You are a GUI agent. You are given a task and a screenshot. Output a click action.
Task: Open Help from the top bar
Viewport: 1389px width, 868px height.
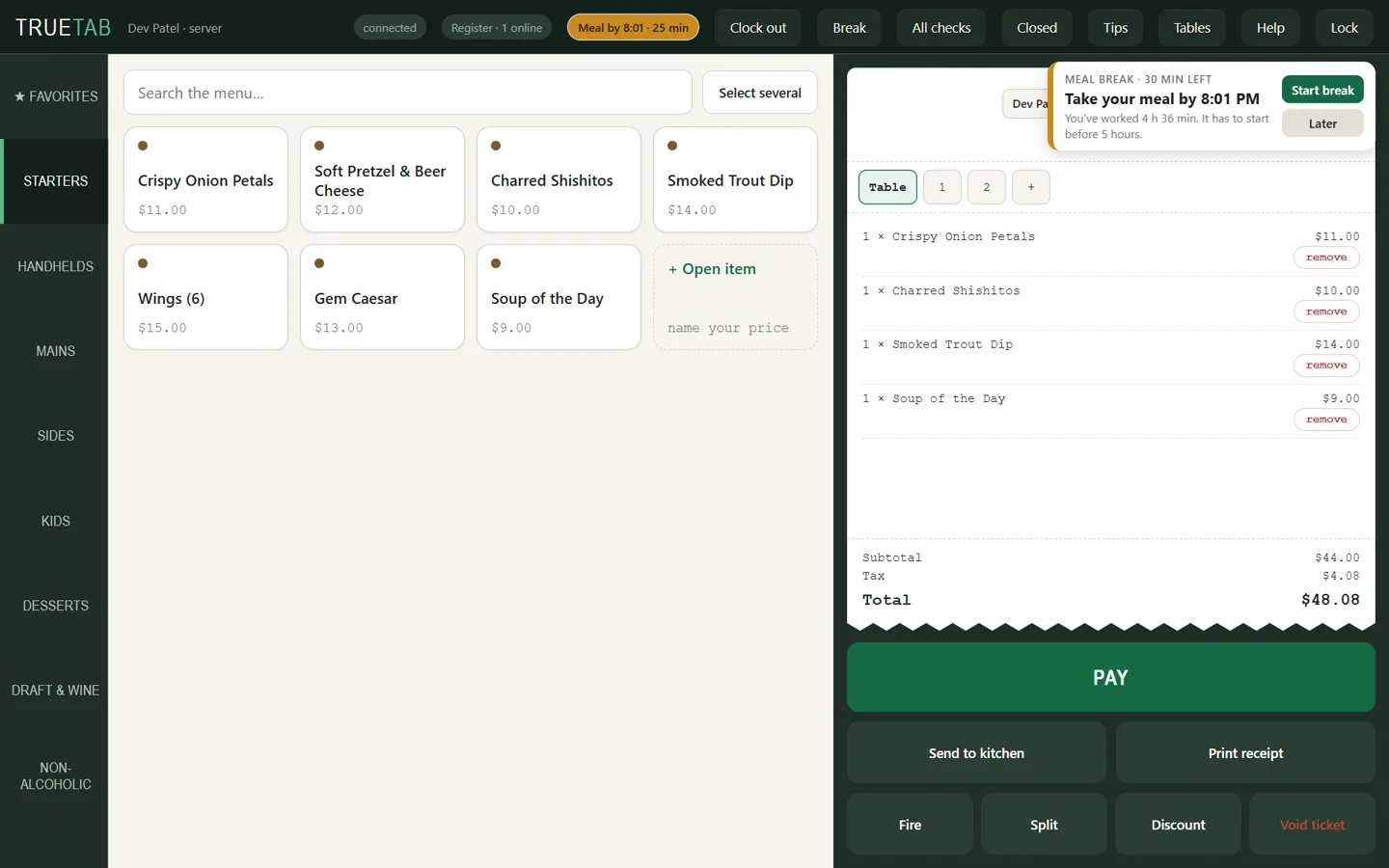click(1270, 28)
